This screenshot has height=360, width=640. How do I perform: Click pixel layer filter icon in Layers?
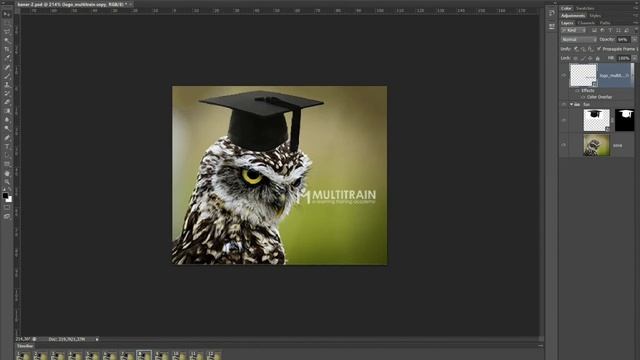[x=594, y=31]
